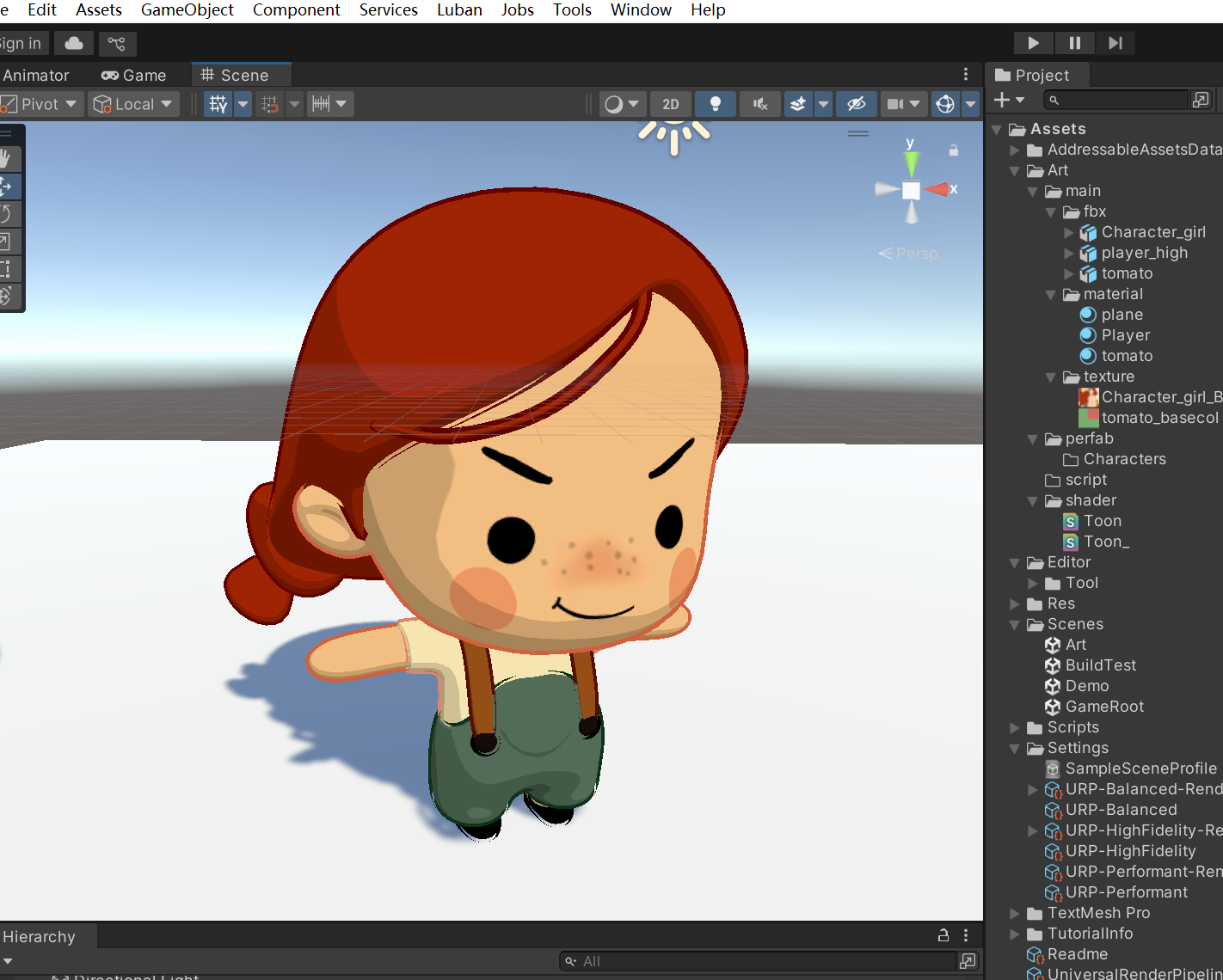Switch to the Game tab

134,76
